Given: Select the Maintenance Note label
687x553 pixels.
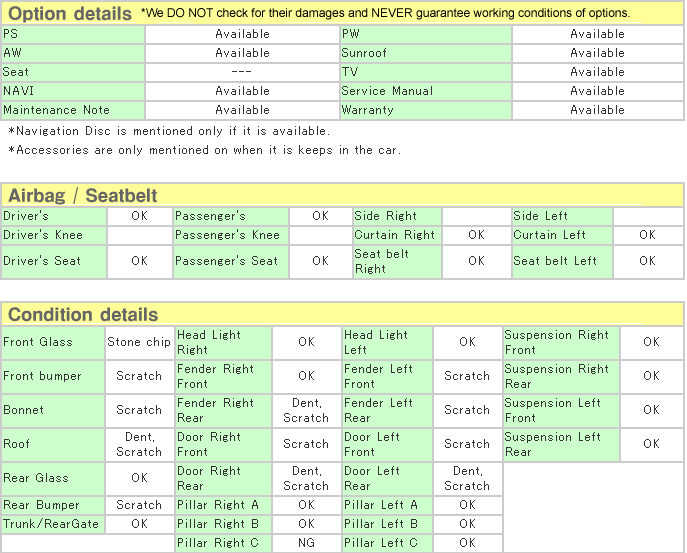Looking at the screenshot, I should click(57, 110).
